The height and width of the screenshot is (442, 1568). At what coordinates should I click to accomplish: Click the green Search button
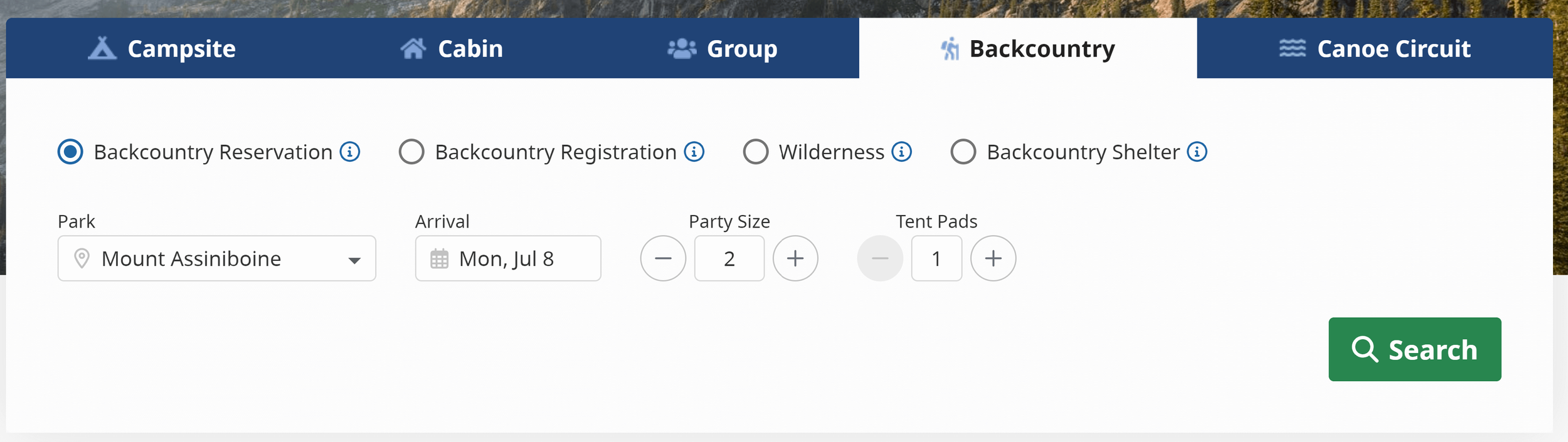coord(1414,349)
